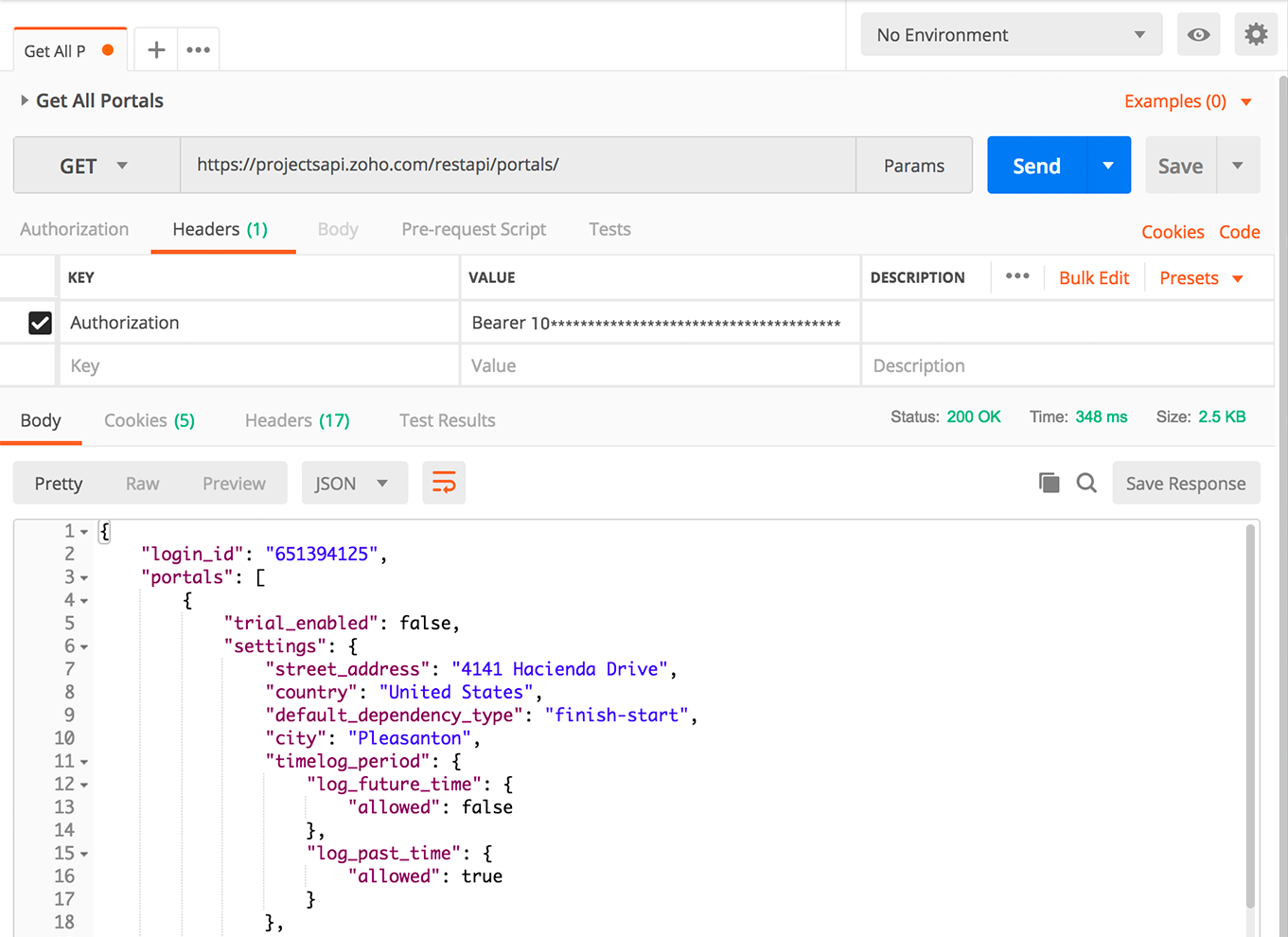Open response Cookies (5) tab
The height and width of the screenshot is (937, 1288).
click(x=150, y=420)
